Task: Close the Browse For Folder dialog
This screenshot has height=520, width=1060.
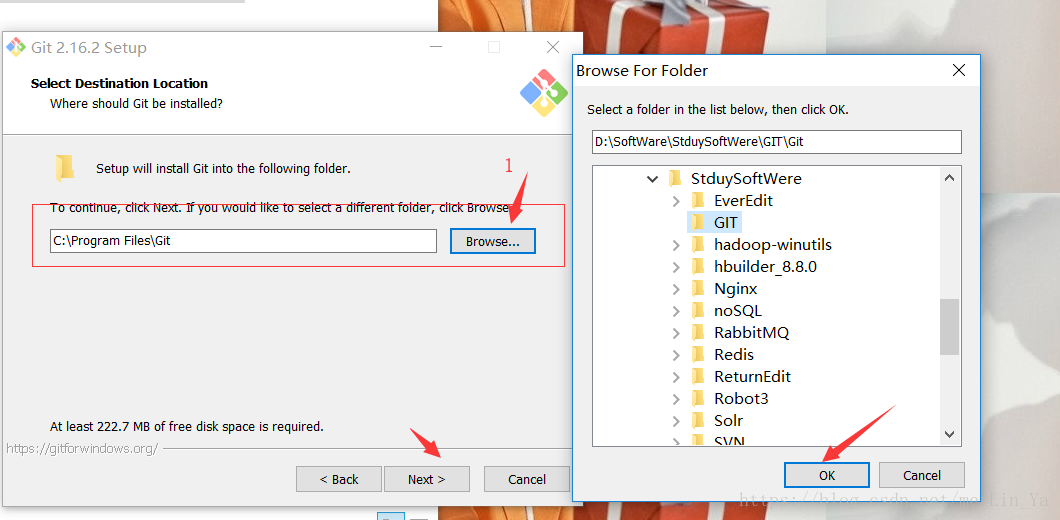Action: tap(958, 70)
